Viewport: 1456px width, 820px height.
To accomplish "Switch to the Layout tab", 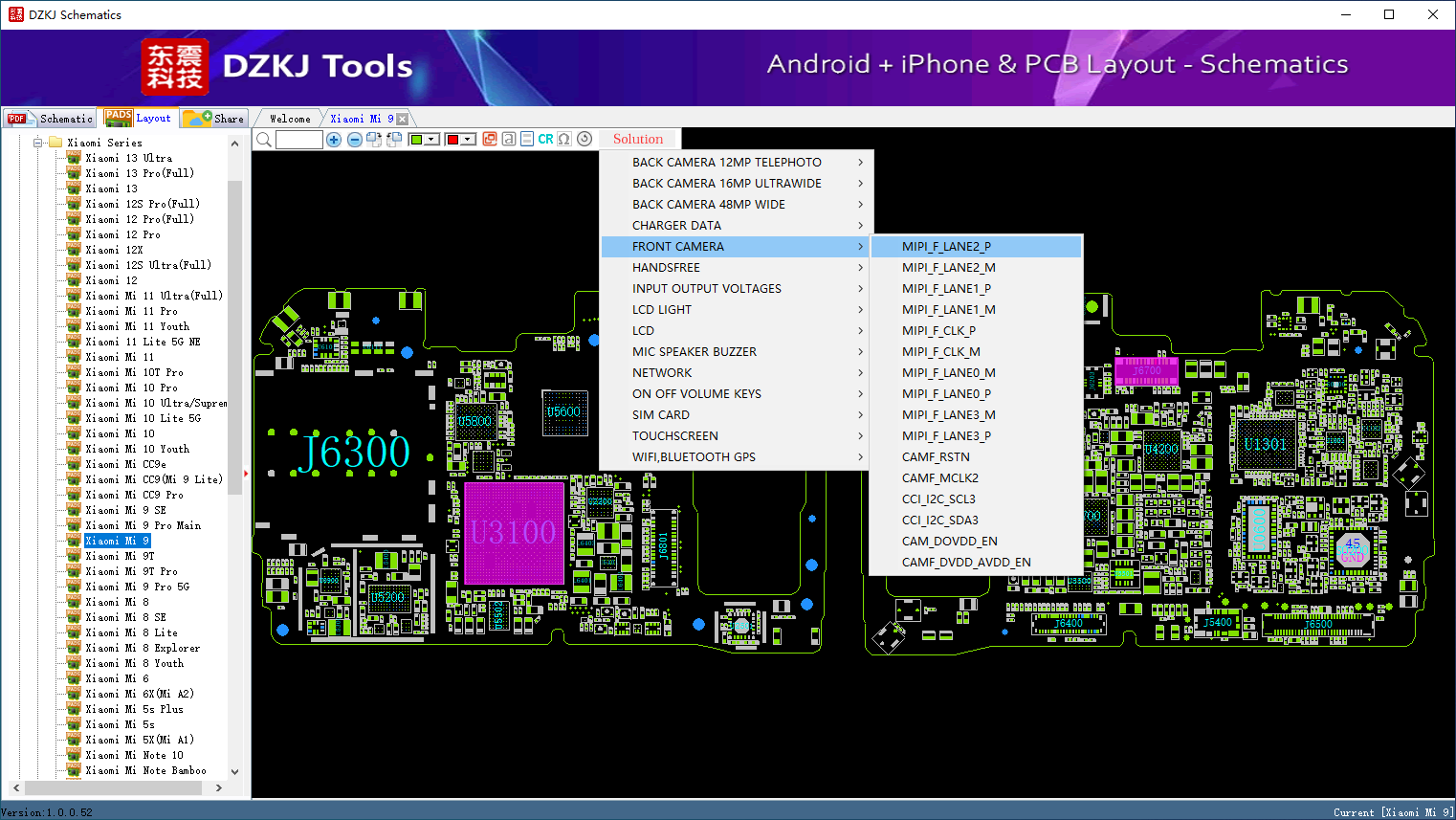I will (139, 118).
